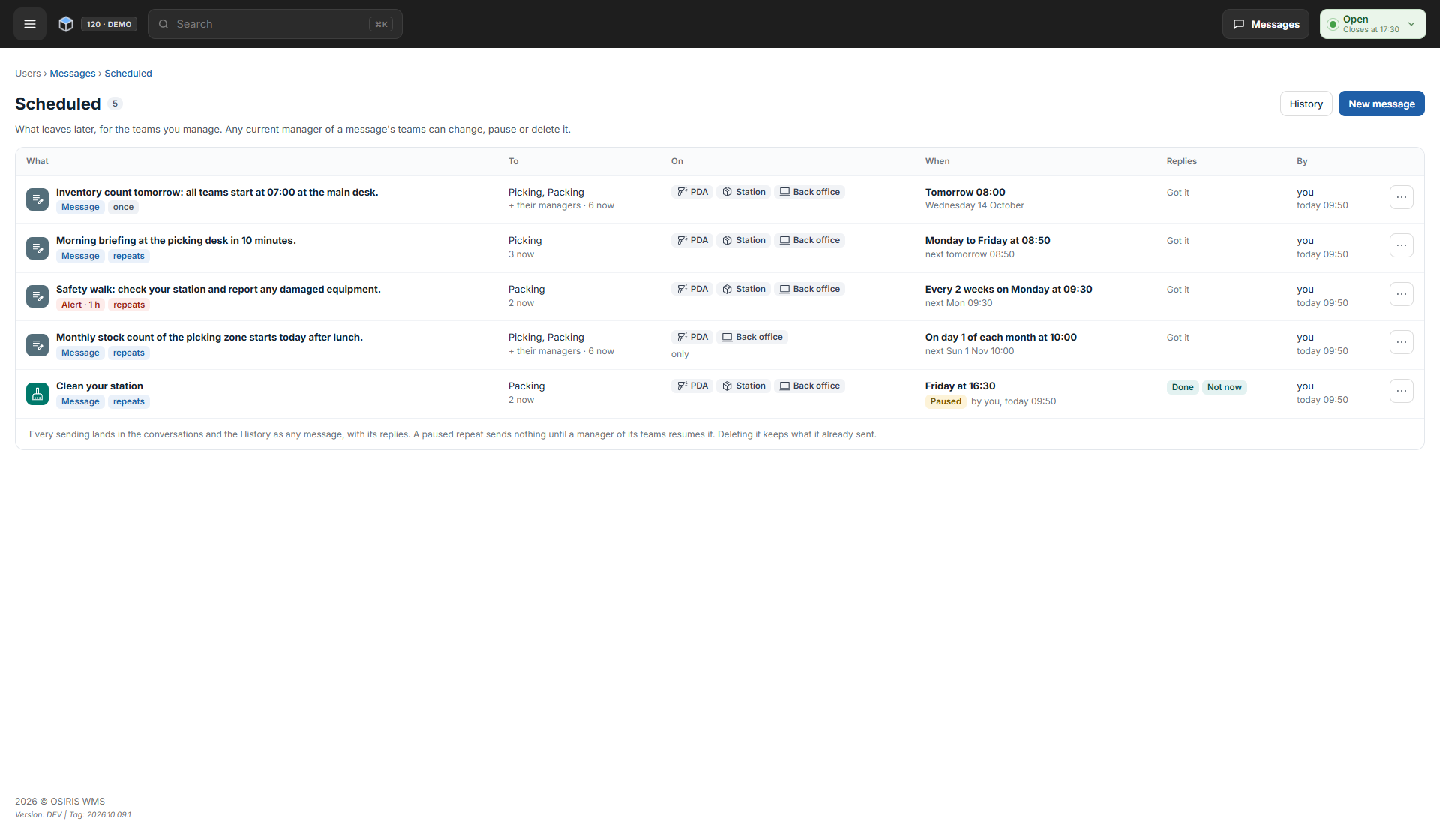Screen dimensions: 1440x840
Task: Click the Users breadcrumb item
Action: (28, 73)
